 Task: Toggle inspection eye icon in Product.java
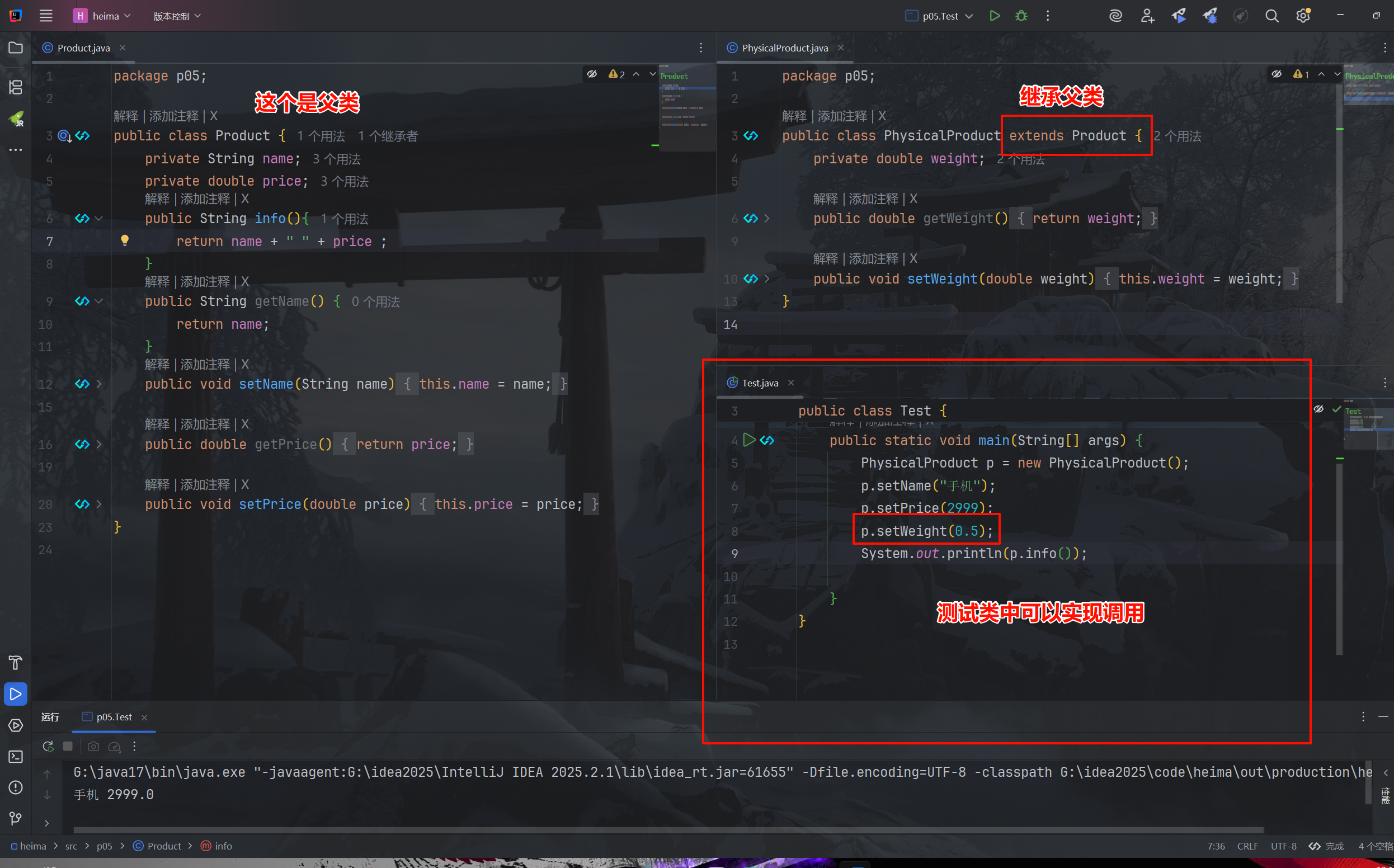coord(592,74)
